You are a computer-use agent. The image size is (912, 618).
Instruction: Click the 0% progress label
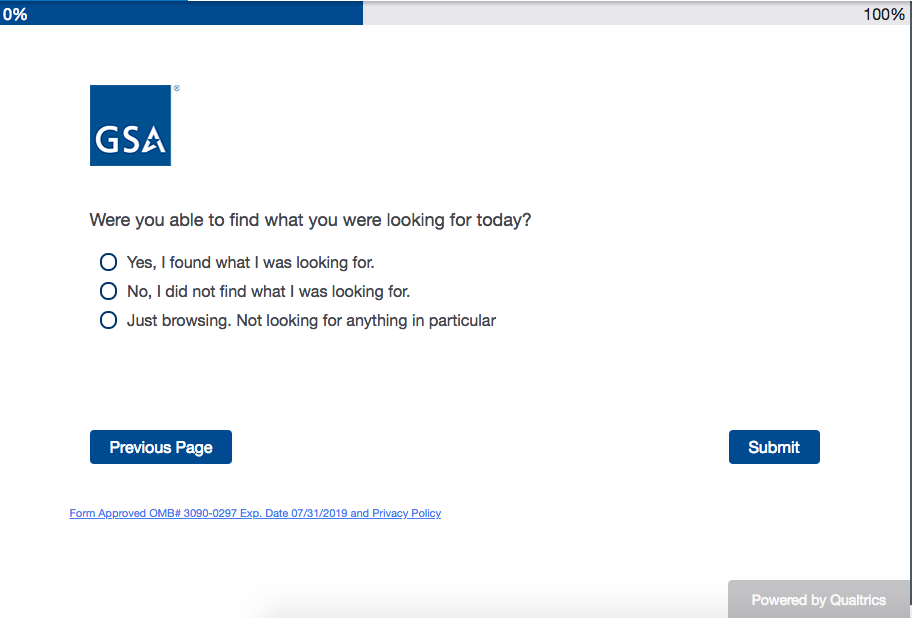tap(15, 14)
